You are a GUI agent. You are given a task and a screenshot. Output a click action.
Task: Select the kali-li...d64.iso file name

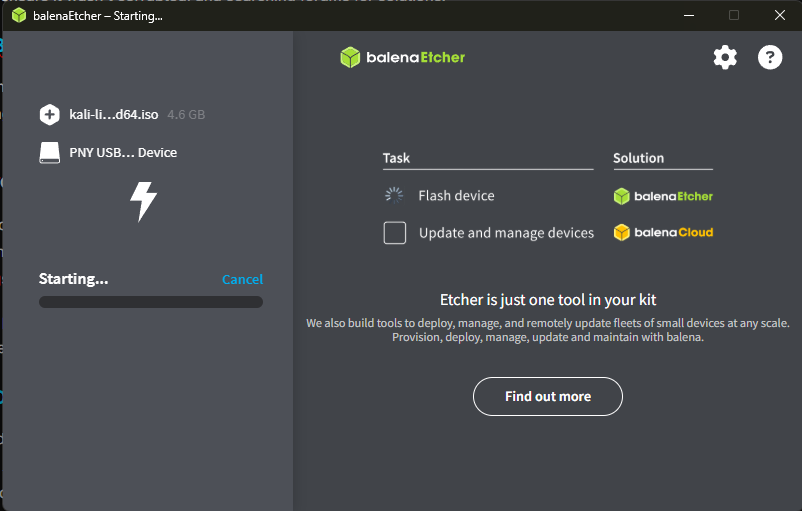[114, 115]
